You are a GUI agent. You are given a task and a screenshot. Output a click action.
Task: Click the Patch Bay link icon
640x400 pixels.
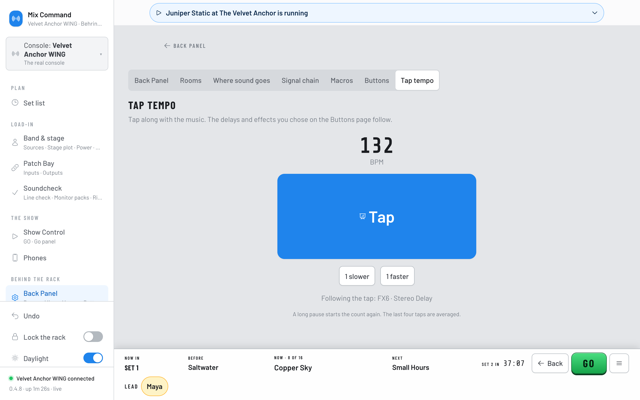coord(15,168)
